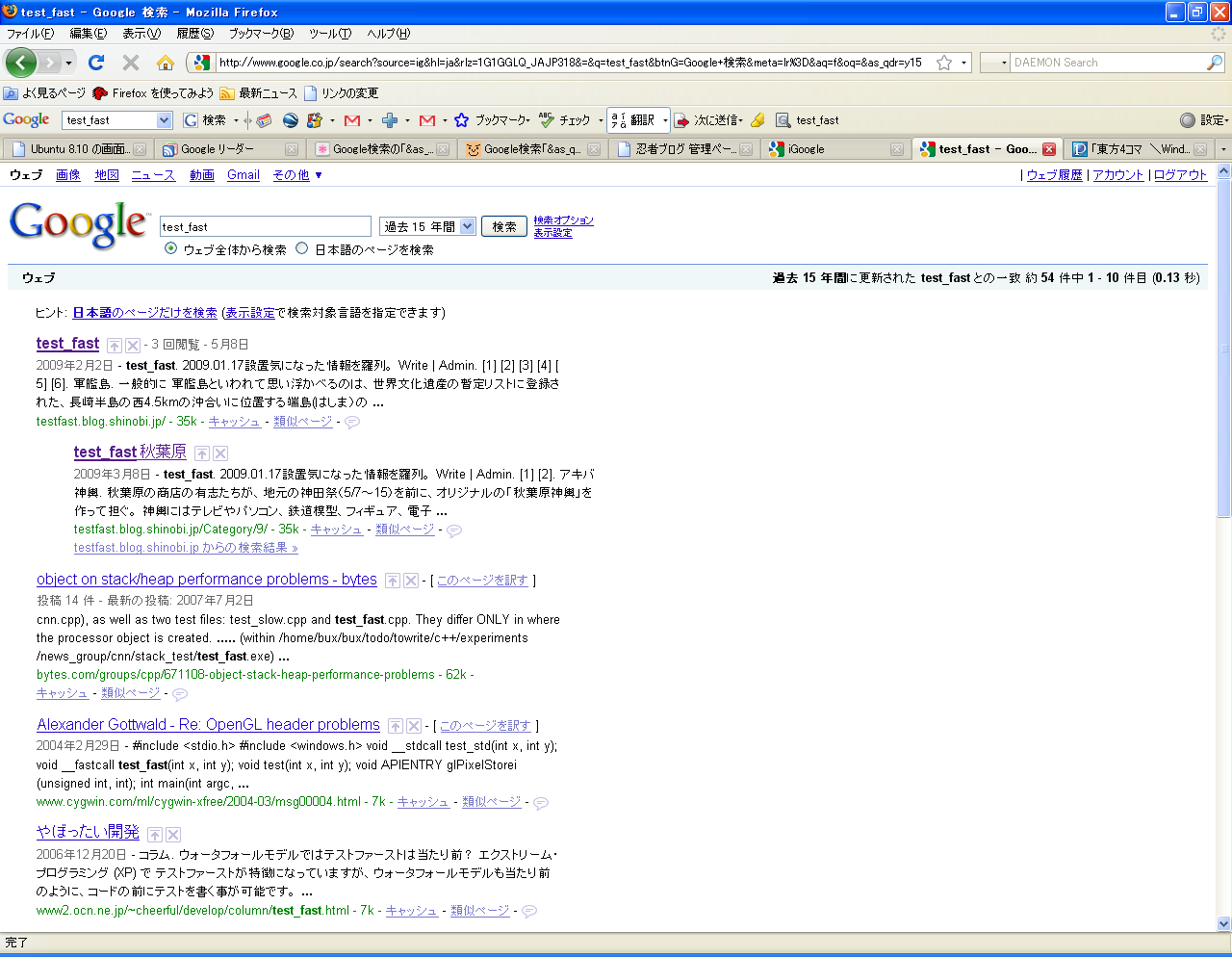The height and width of the screenshot is (957, 1232).
Task: Click '日本語のページだけを検索' hint link
Action: (145, 313)
